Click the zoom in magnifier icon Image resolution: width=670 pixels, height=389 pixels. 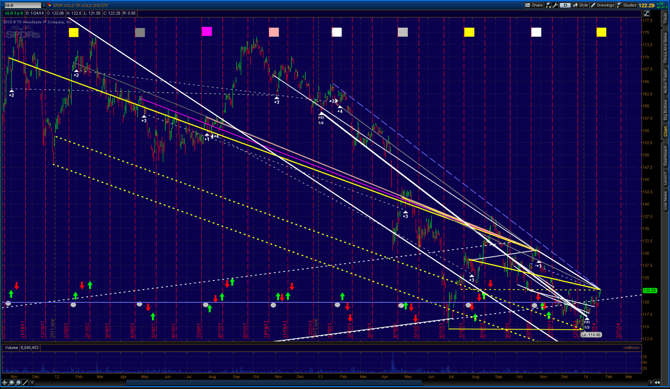[12, 383]
